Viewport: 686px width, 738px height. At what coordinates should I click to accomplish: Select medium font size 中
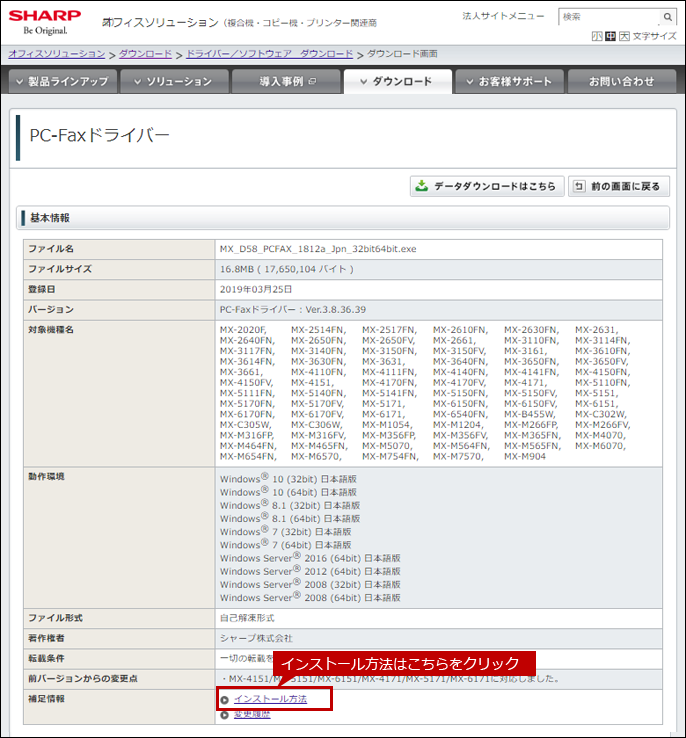(610, 36)
